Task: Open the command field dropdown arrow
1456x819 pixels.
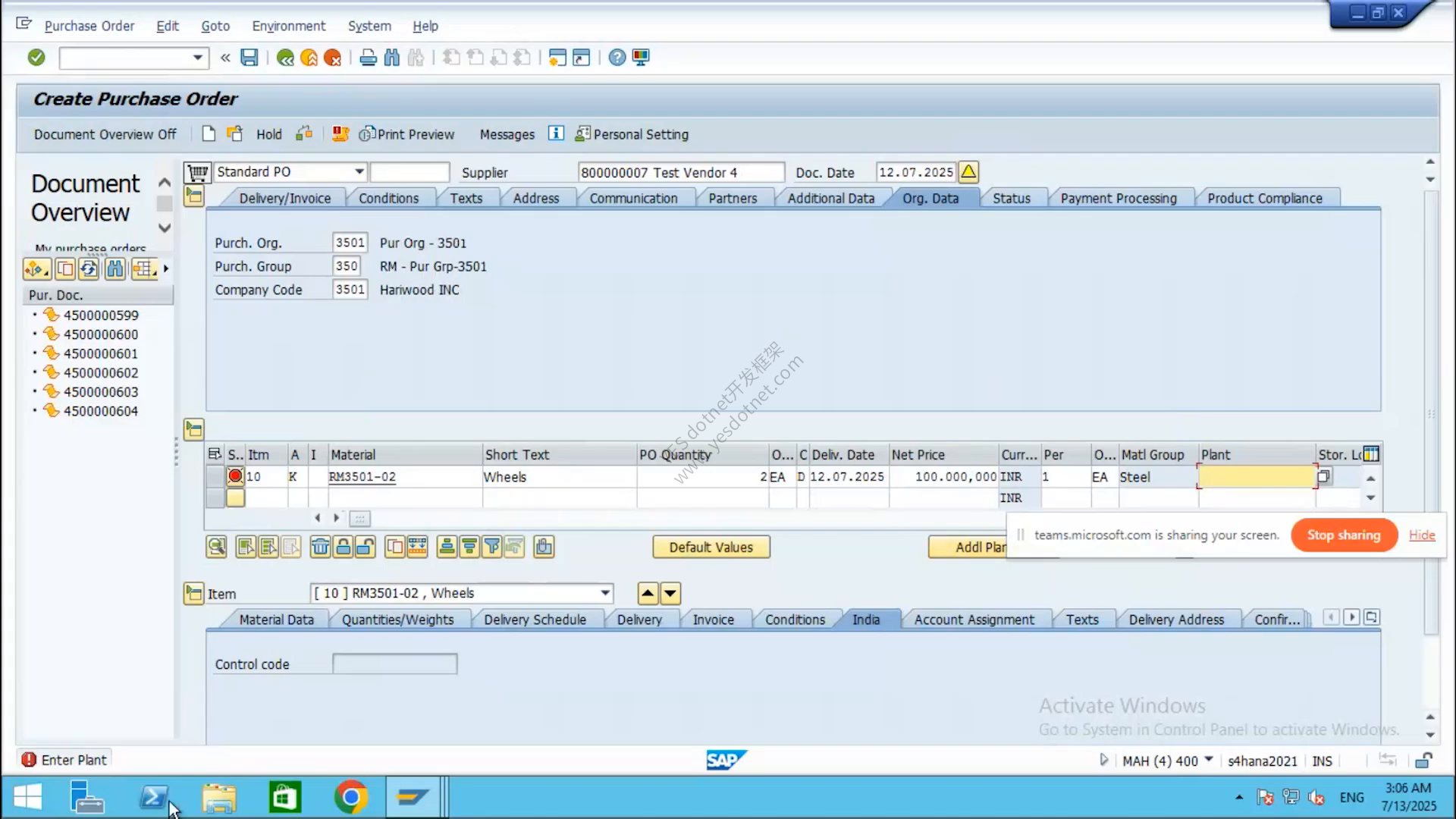Action: pos(197,58)
